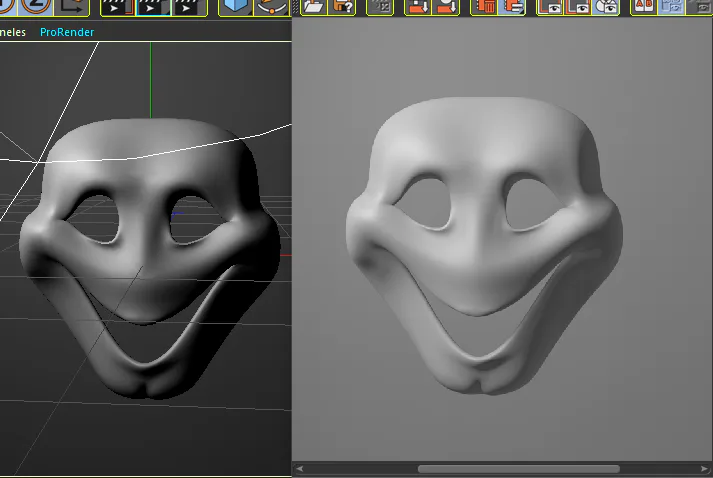713x478 pixels.
Task: Select the spline pen arc icon
Action: (x=271, y=7)
